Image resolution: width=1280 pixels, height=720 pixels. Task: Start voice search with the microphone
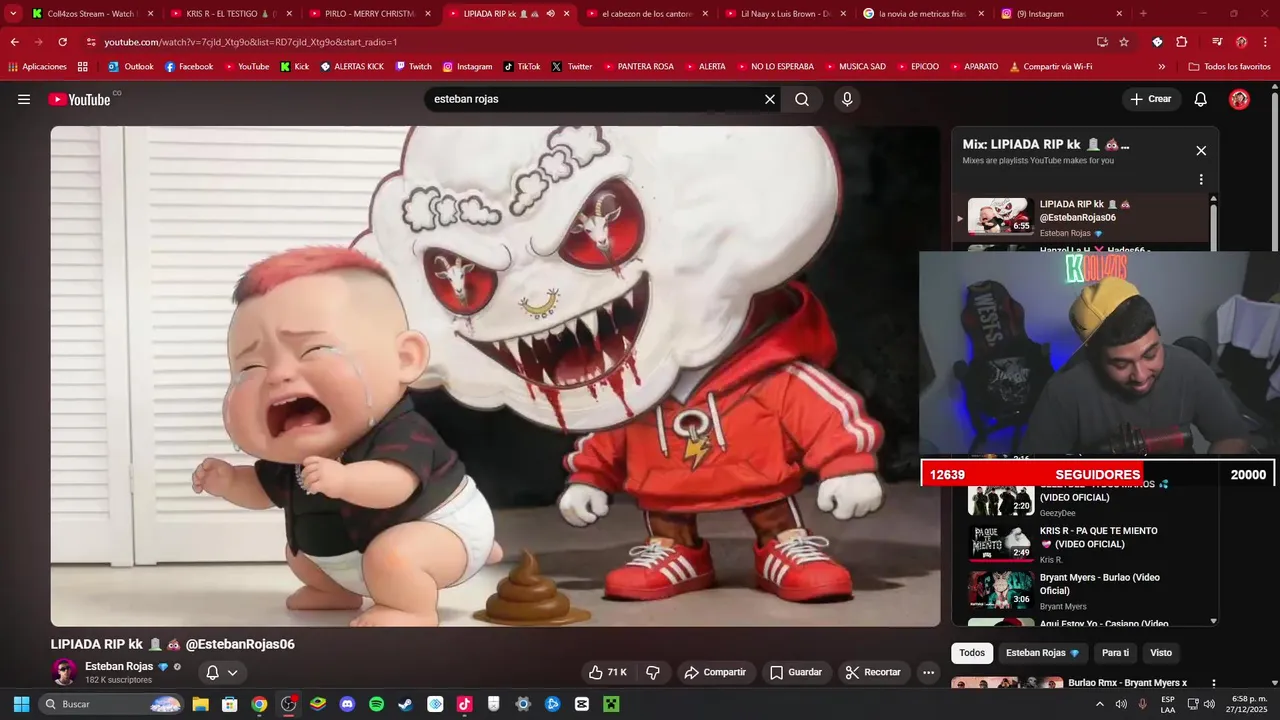click(x=847, y=99)
